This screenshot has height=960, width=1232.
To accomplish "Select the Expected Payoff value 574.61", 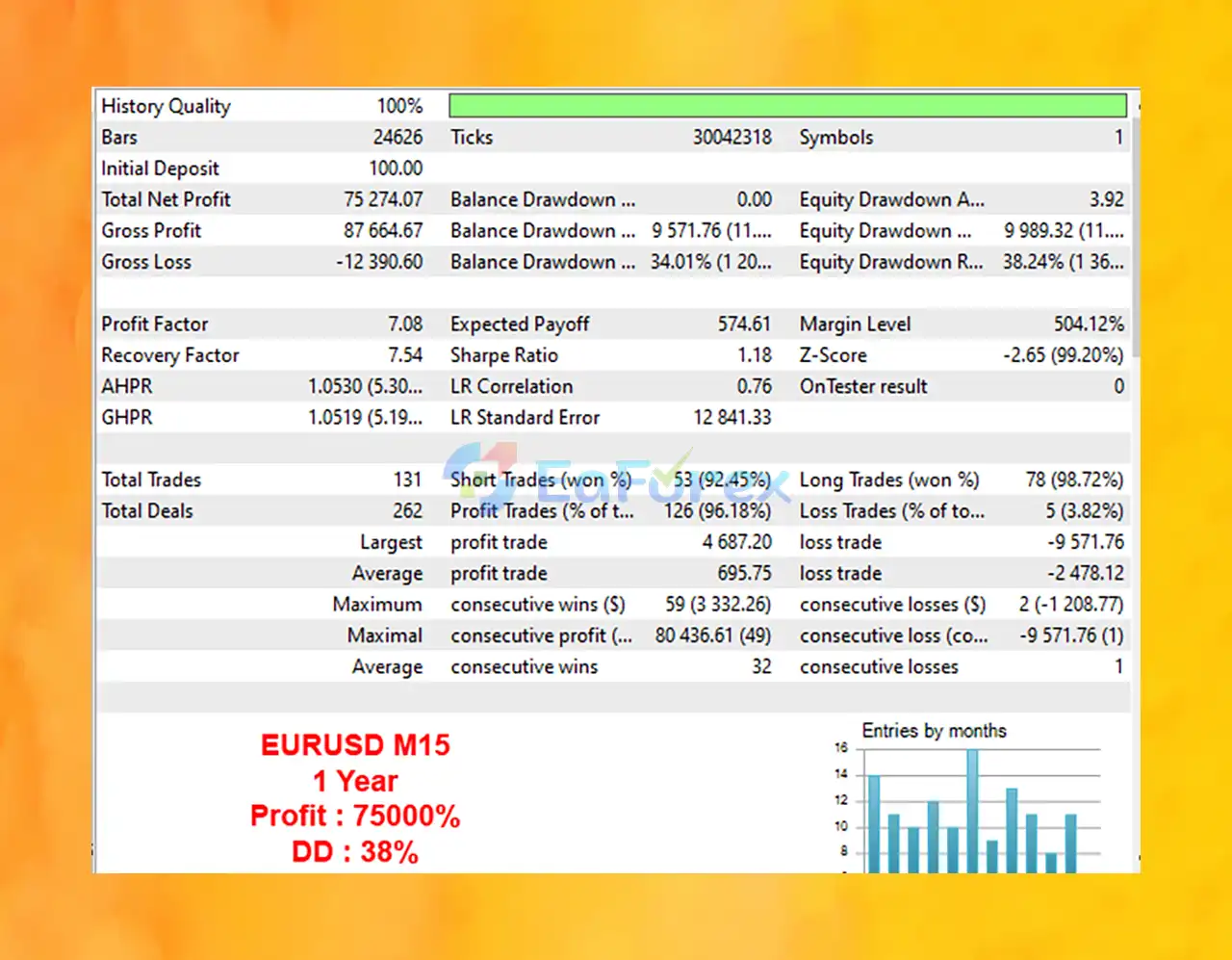I will point(744,324).
